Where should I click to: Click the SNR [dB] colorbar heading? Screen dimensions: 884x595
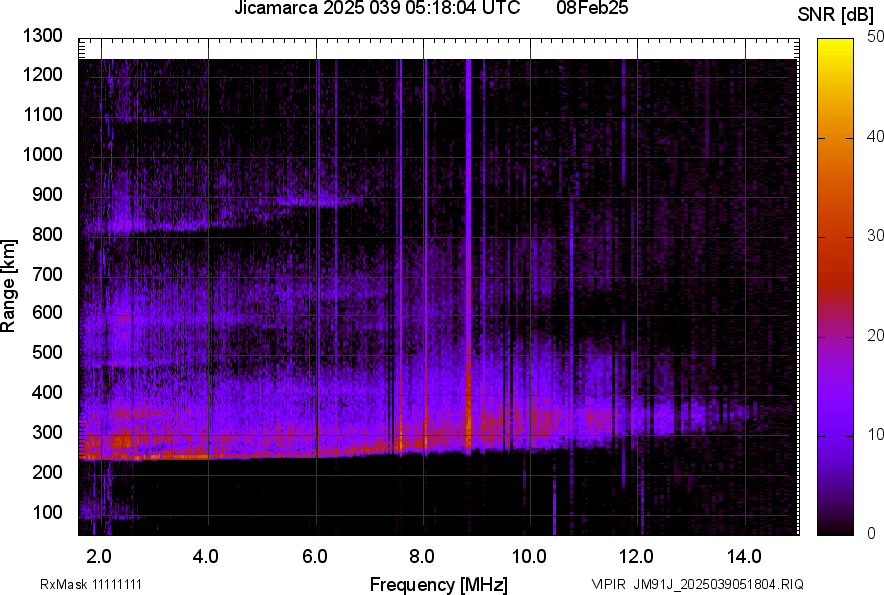click(837, 15)
